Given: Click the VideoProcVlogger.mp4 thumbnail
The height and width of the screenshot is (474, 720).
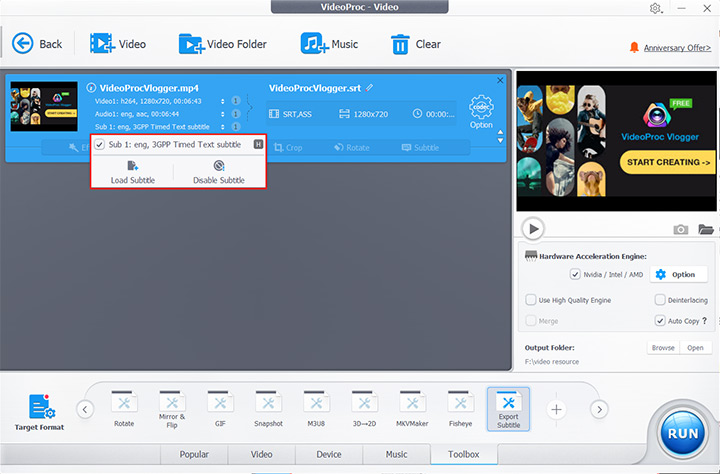Looking at the screenshot, I should tap(44, 107).
